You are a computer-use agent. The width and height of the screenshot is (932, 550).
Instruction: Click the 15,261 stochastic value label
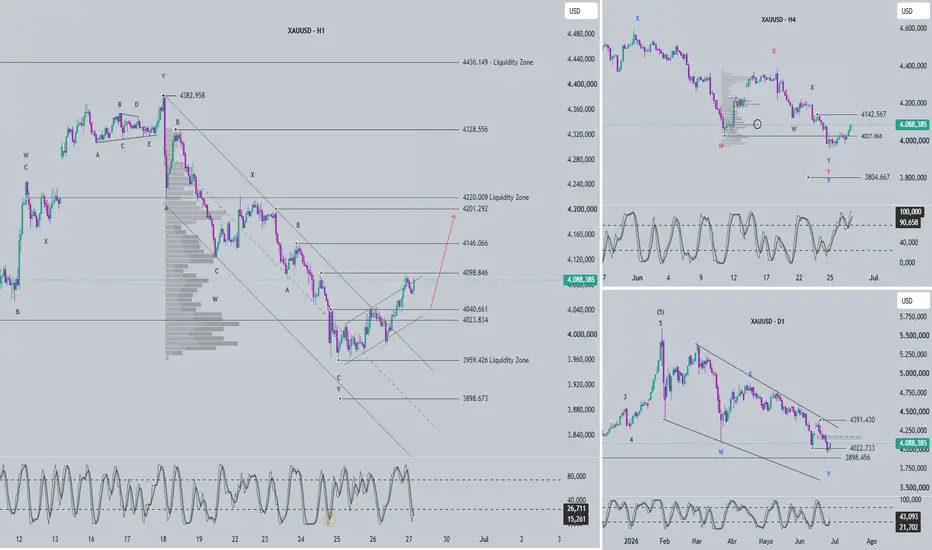(577, 519)
